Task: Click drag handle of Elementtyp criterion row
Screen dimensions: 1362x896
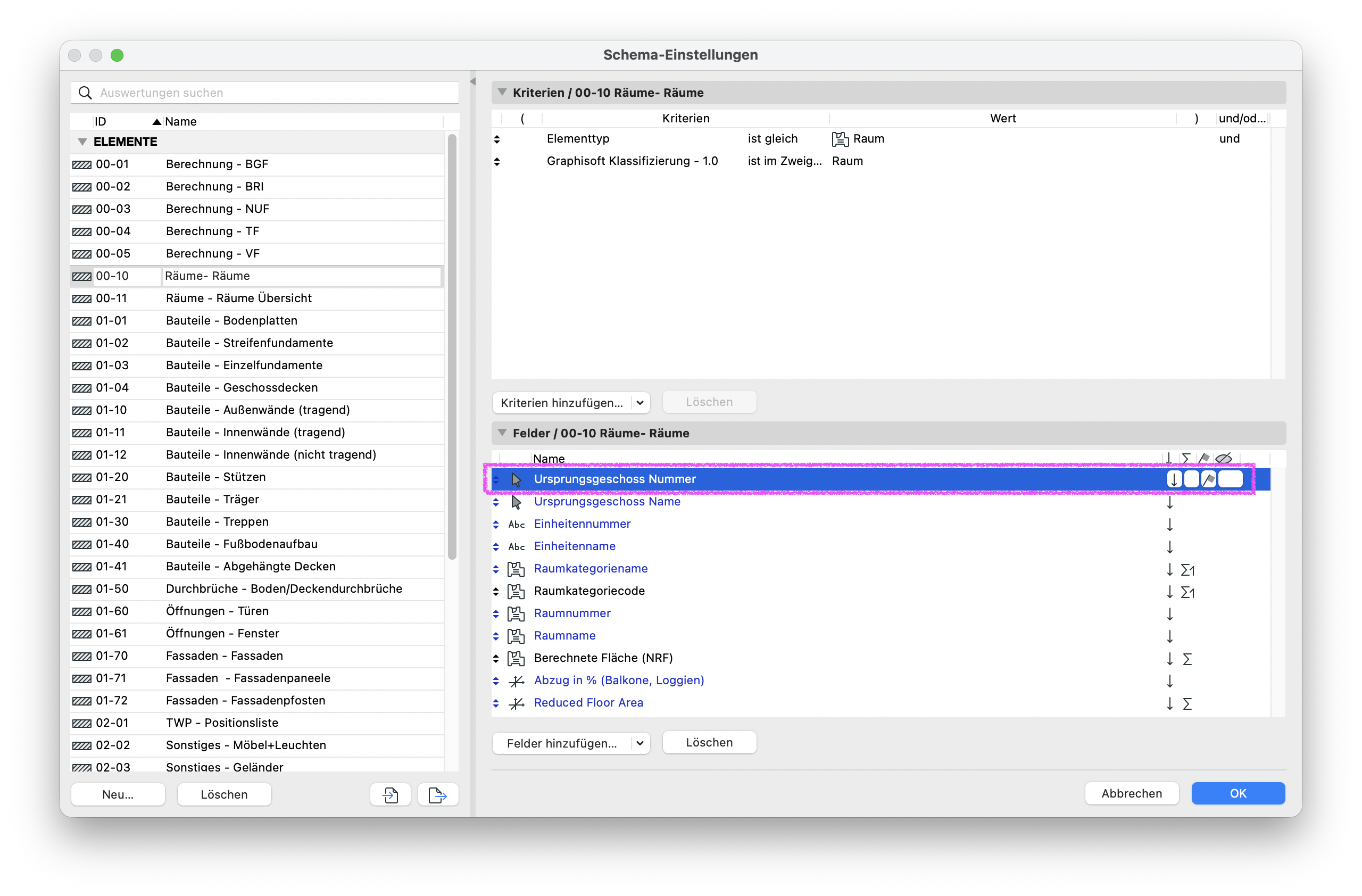Action: tap(497, 139)
